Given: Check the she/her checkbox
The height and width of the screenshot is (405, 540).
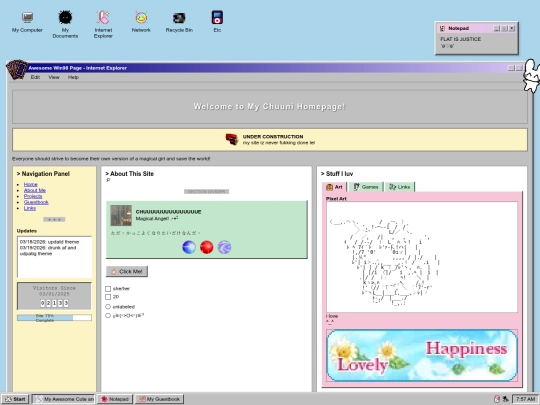Looking at the screenshot, I should 108,289.
